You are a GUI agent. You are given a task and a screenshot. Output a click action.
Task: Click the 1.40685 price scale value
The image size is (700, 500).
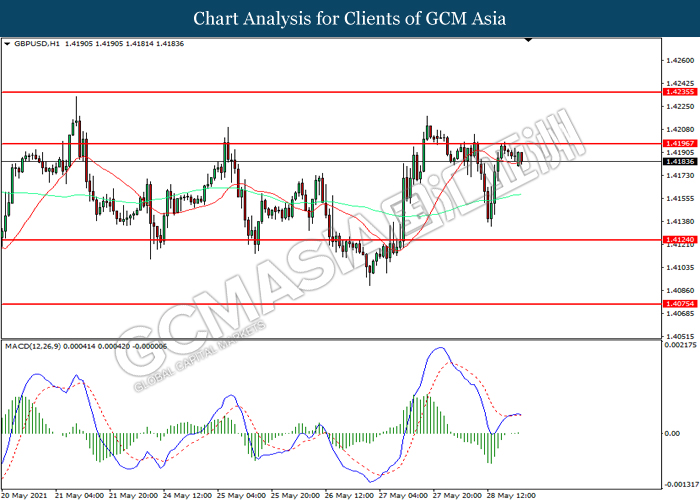[680, 314]
